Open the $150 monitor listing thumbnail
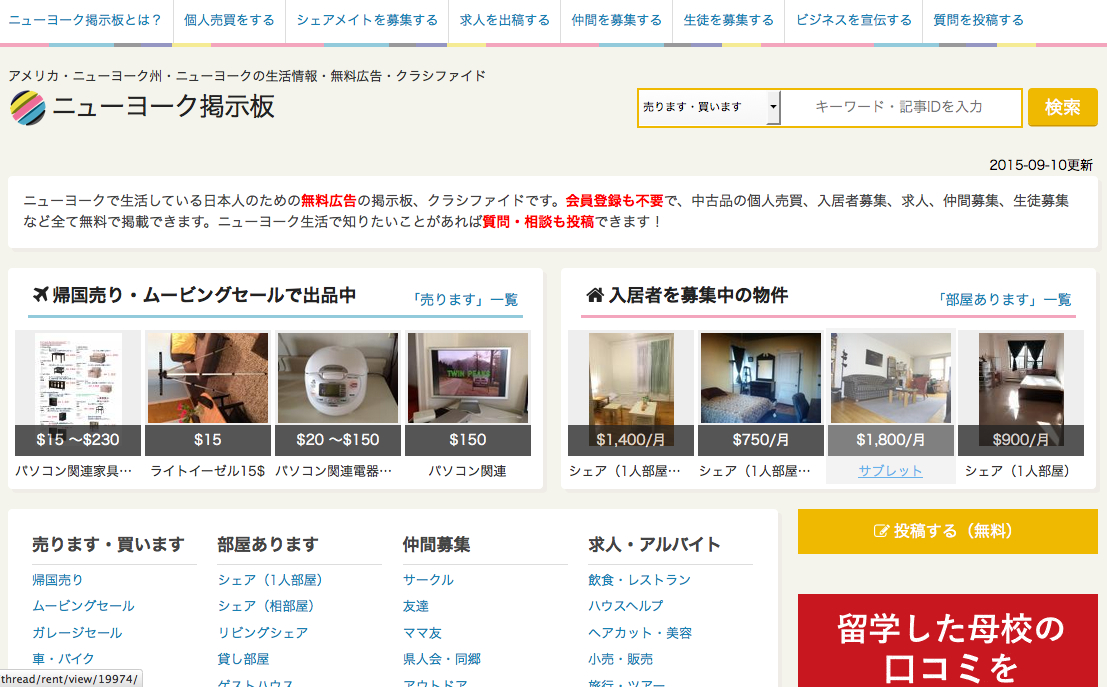This screenshot has height=687, width=1107. 467,393
